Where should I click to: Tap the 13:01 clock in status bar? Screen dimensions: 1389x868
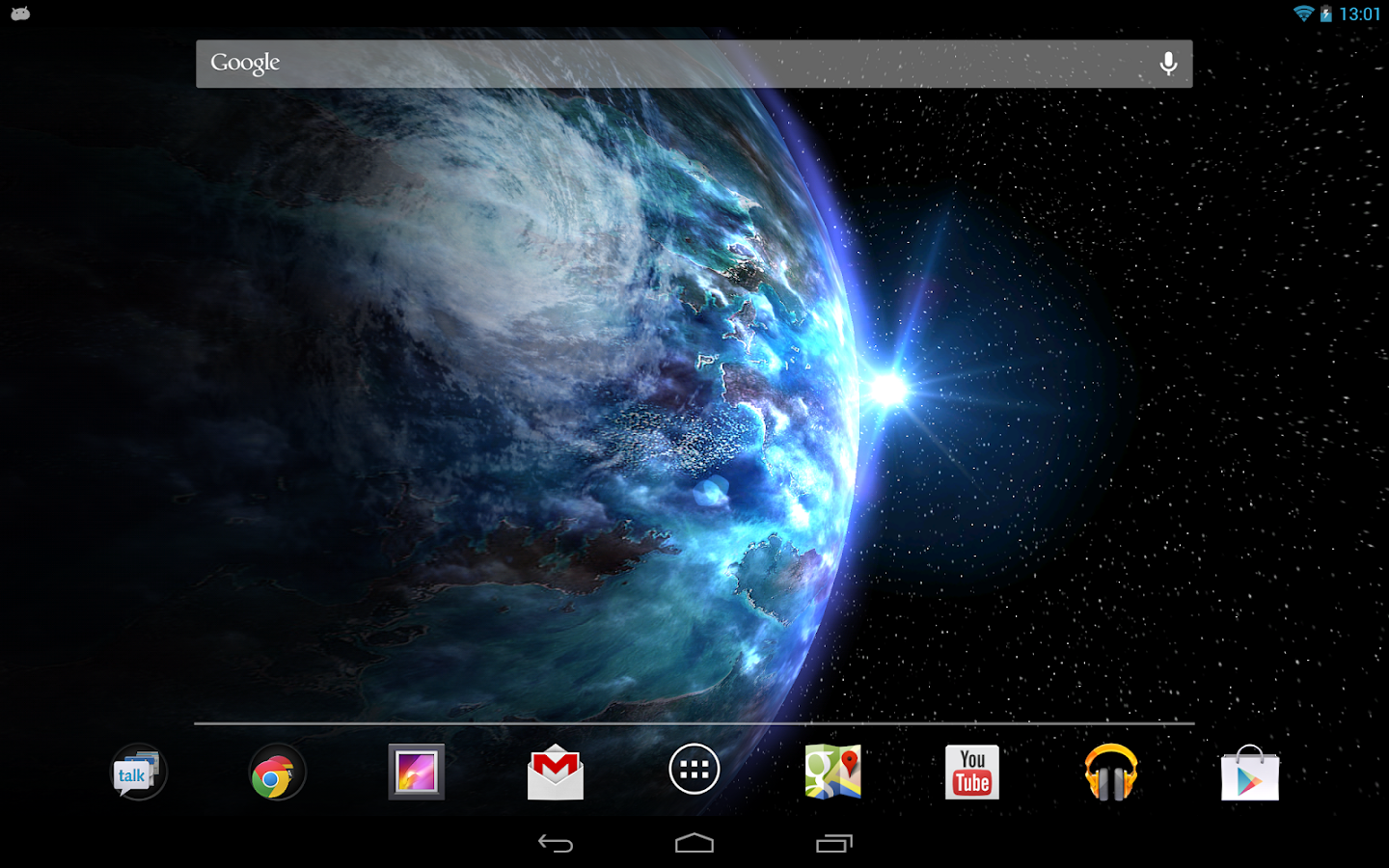1360,14
